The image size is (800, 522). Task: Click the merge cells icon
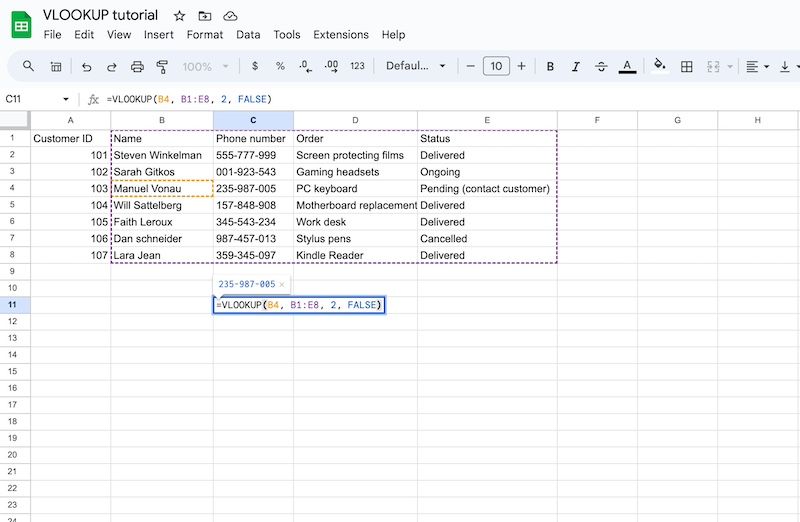coord(713,66)
